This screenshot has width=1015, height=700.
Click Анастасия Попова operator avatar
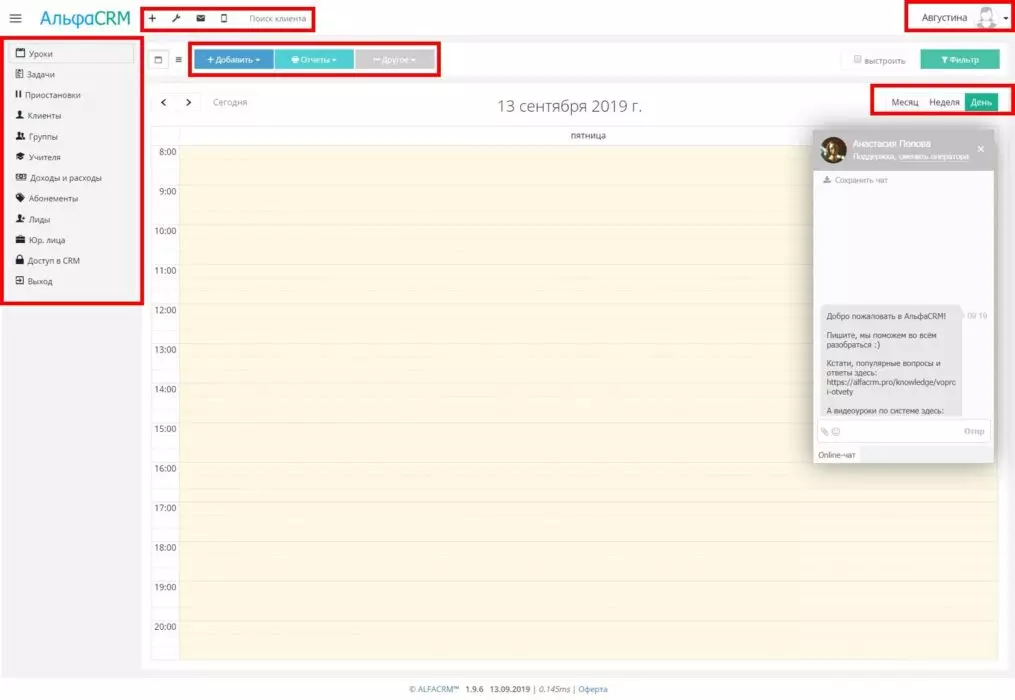(x=834, y=150)
